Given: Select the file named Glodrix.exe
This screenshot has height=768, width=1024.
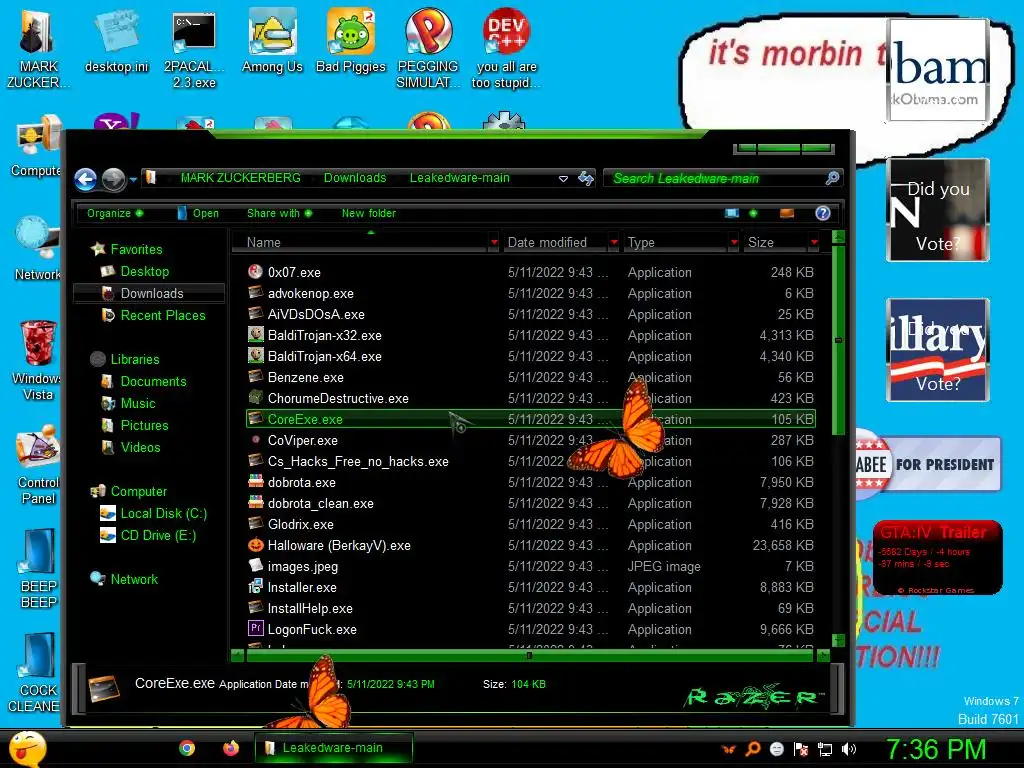Looking at the screenshot, I should coord(300,524).
